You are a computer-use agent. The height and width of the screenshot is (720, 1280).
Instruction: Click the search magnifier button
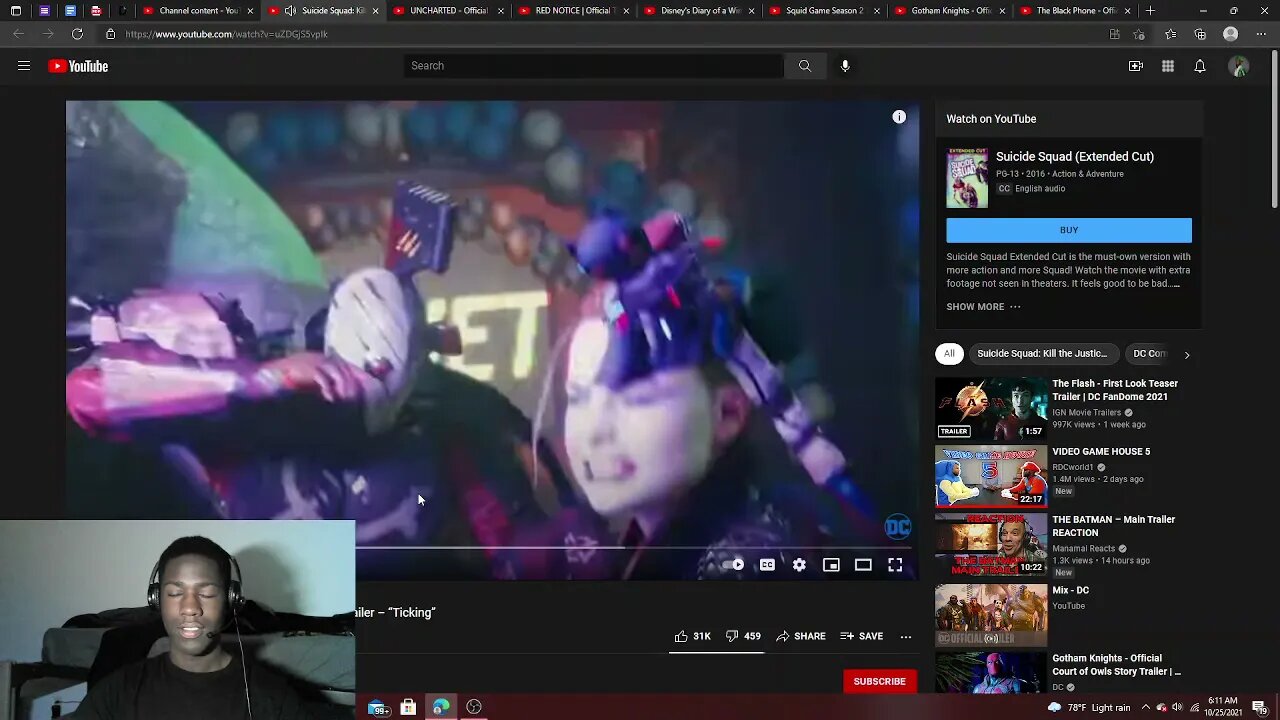tap(805, 66)
